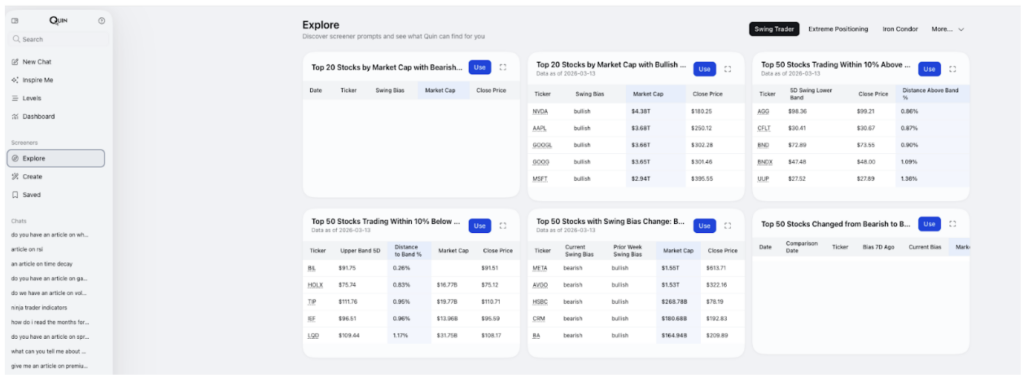The image size is (1024, 378).
Task: Use the Top 20 Bearish Market Cap screener
Action: (x=480, y=67)
